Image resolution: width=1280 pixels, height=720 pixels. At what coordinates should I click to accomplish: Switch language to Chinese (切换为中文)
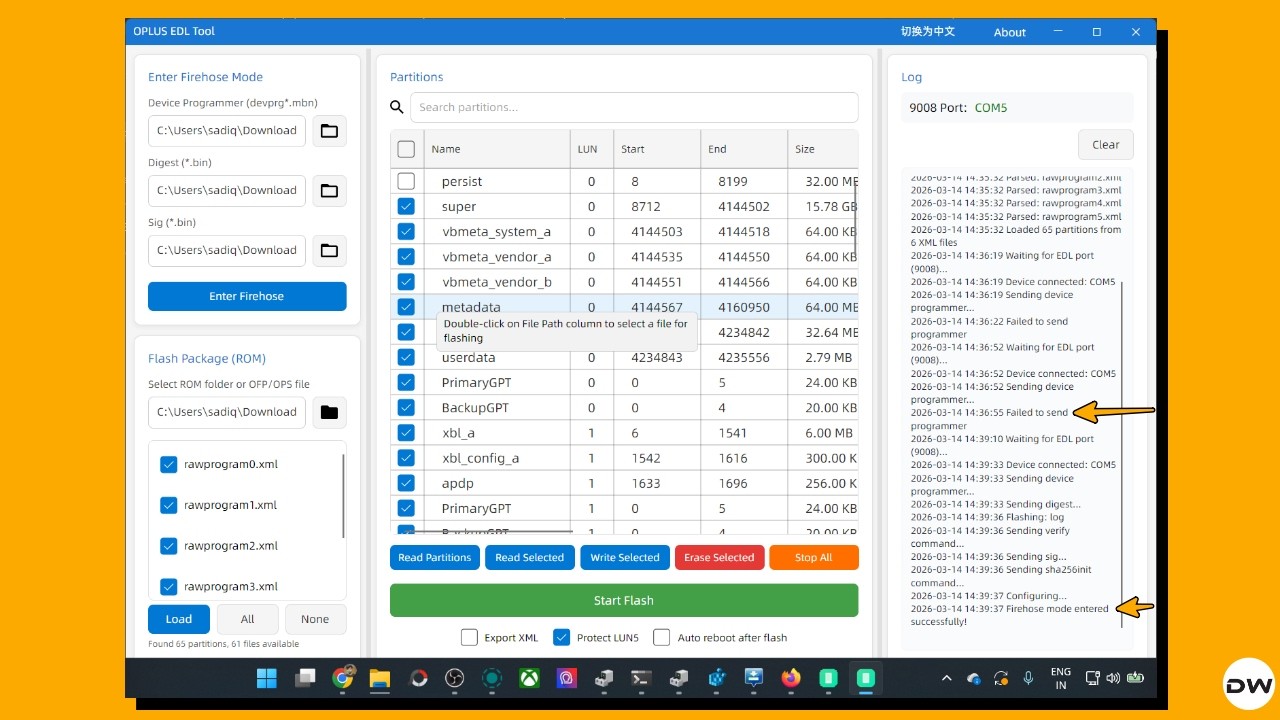click(x=928, y=32)
